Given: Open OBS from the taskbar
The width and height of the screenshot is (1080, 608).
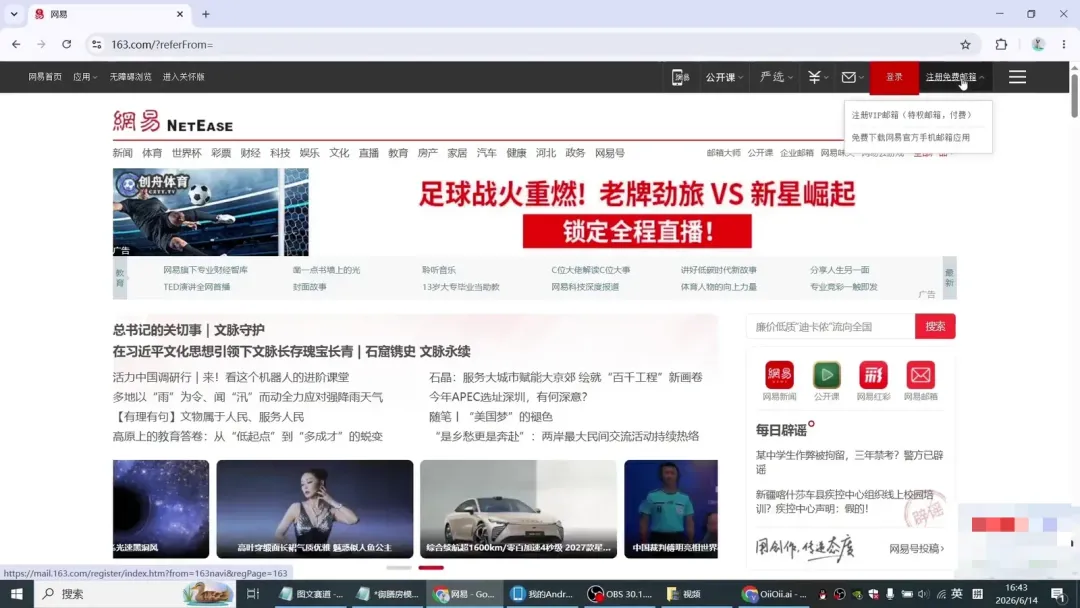Looking at the screenshot, I should pos(619,594).
